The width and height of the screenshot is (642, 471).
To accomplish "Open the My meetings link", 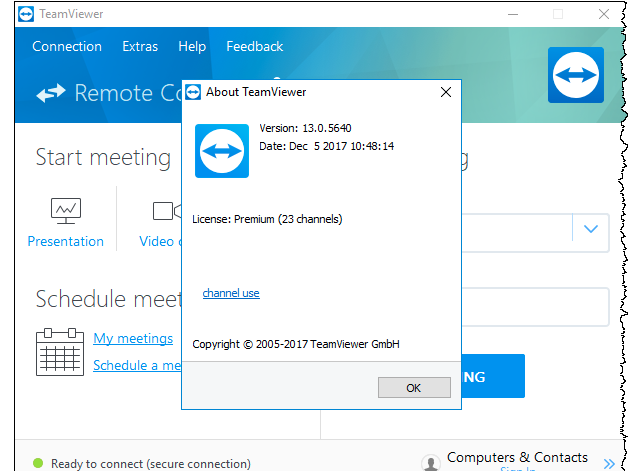I will (x=133, y=338).
